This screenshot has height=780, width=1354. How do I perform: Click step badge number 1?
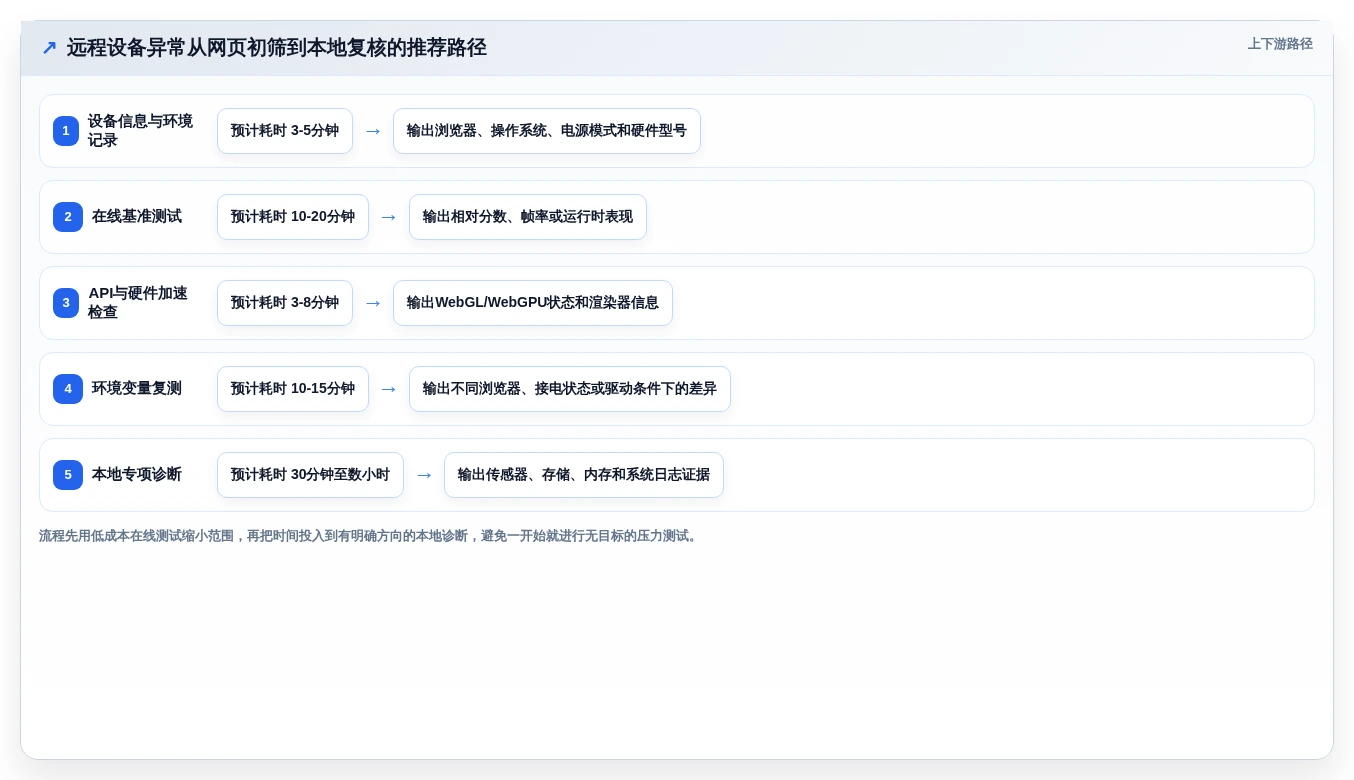[66, 131]
